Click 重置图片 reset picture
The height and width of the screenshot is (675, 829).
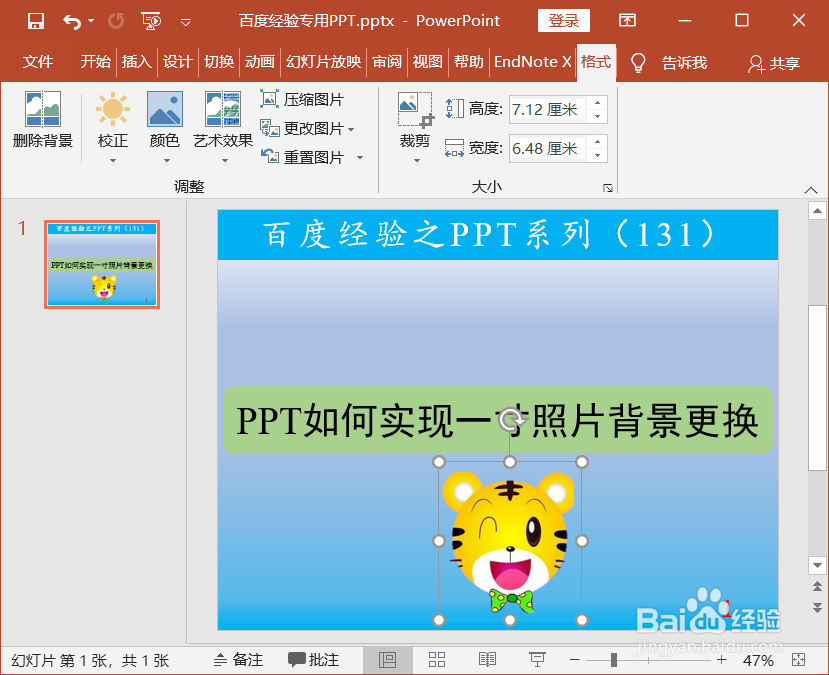pos(302,157)
